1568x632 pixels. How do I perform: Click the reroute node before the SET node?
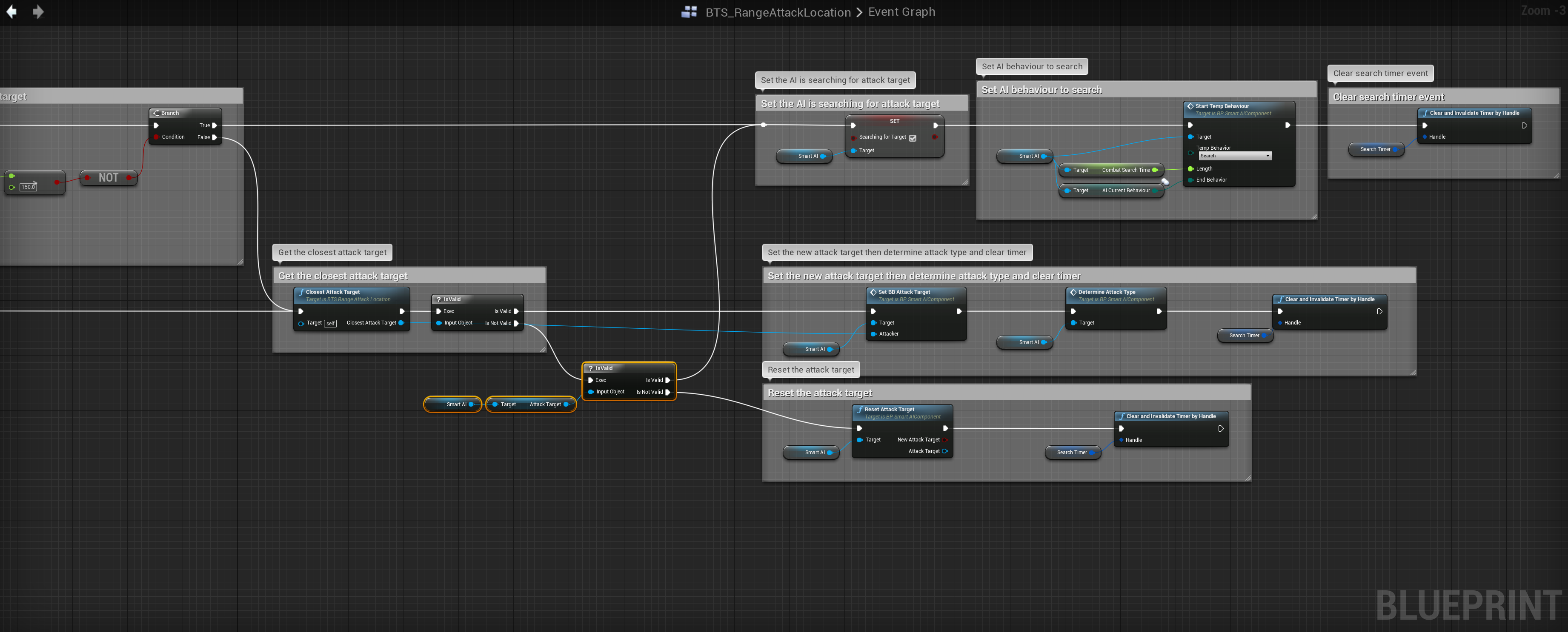[x=763, y=125]
